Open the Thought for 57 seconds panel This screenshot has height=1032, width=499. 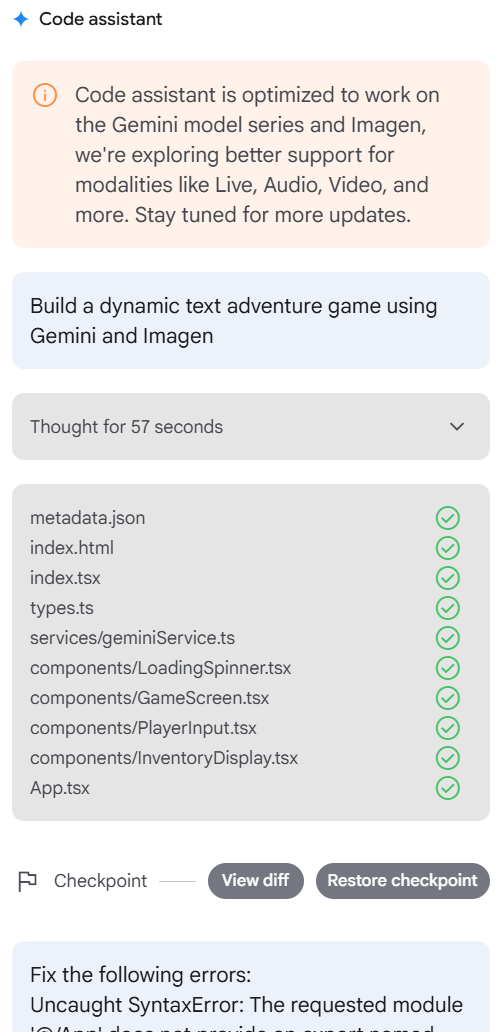(x=251, y=426)
